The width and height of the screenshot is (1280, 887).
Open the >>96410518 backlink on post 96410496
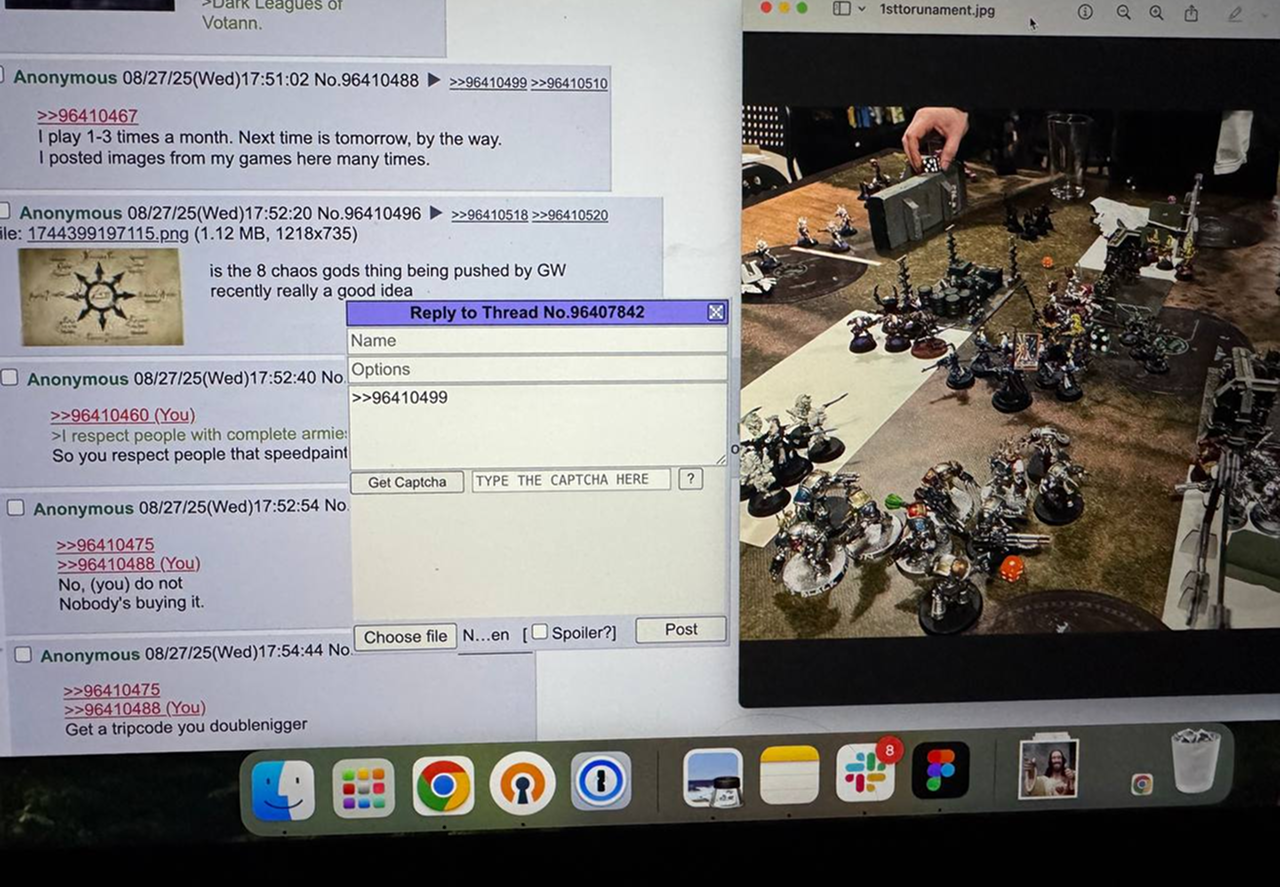pyautogui.click(x=490, y=215)
